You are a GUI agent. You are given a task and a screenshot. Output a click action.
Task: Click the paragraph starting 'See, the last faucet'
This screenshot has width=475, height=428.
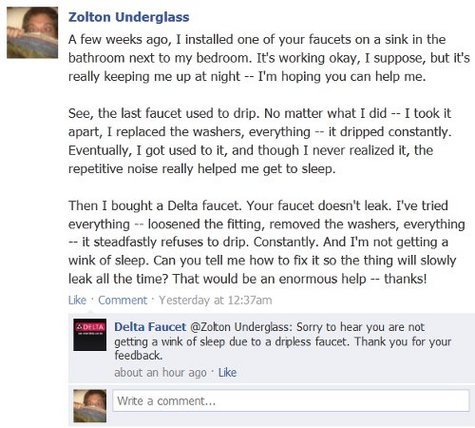(x=260, y=141)
